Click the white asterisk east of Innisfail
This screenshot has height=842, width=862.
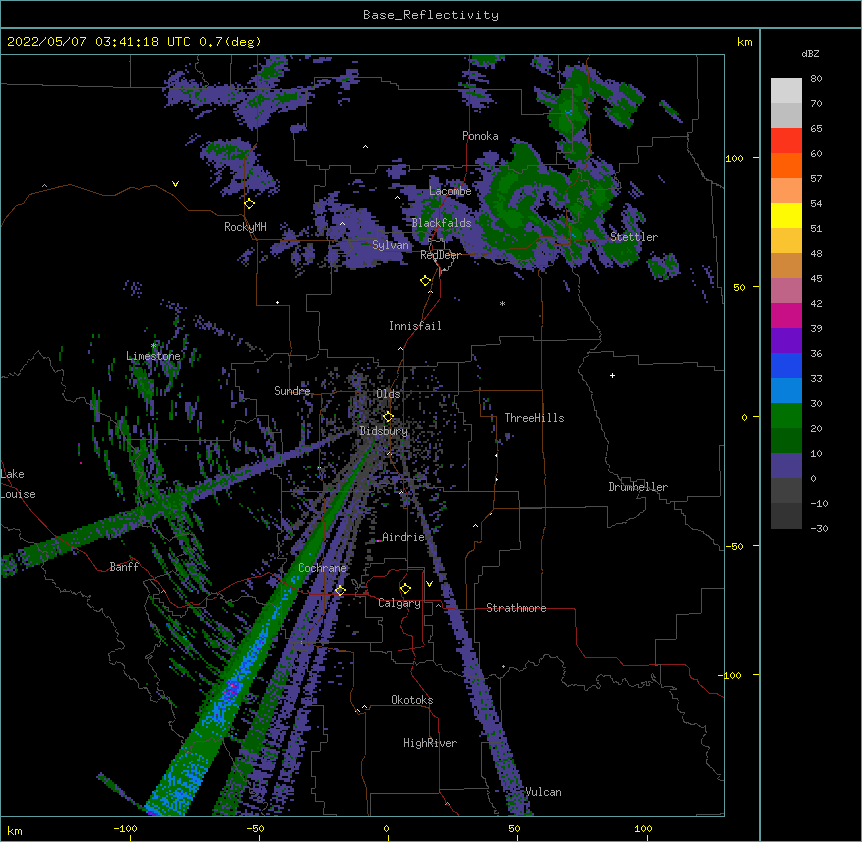502,304
